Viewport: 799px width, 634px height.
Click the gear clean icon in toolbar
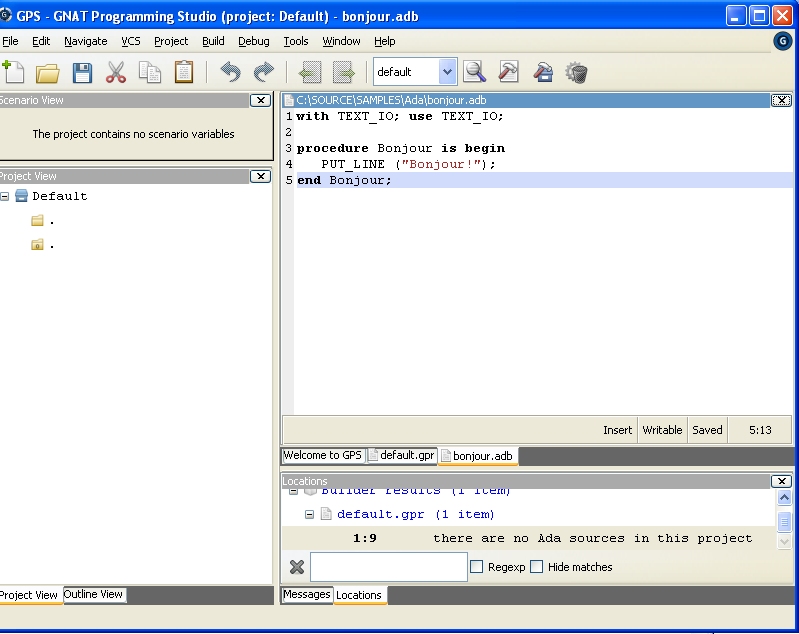576,72
